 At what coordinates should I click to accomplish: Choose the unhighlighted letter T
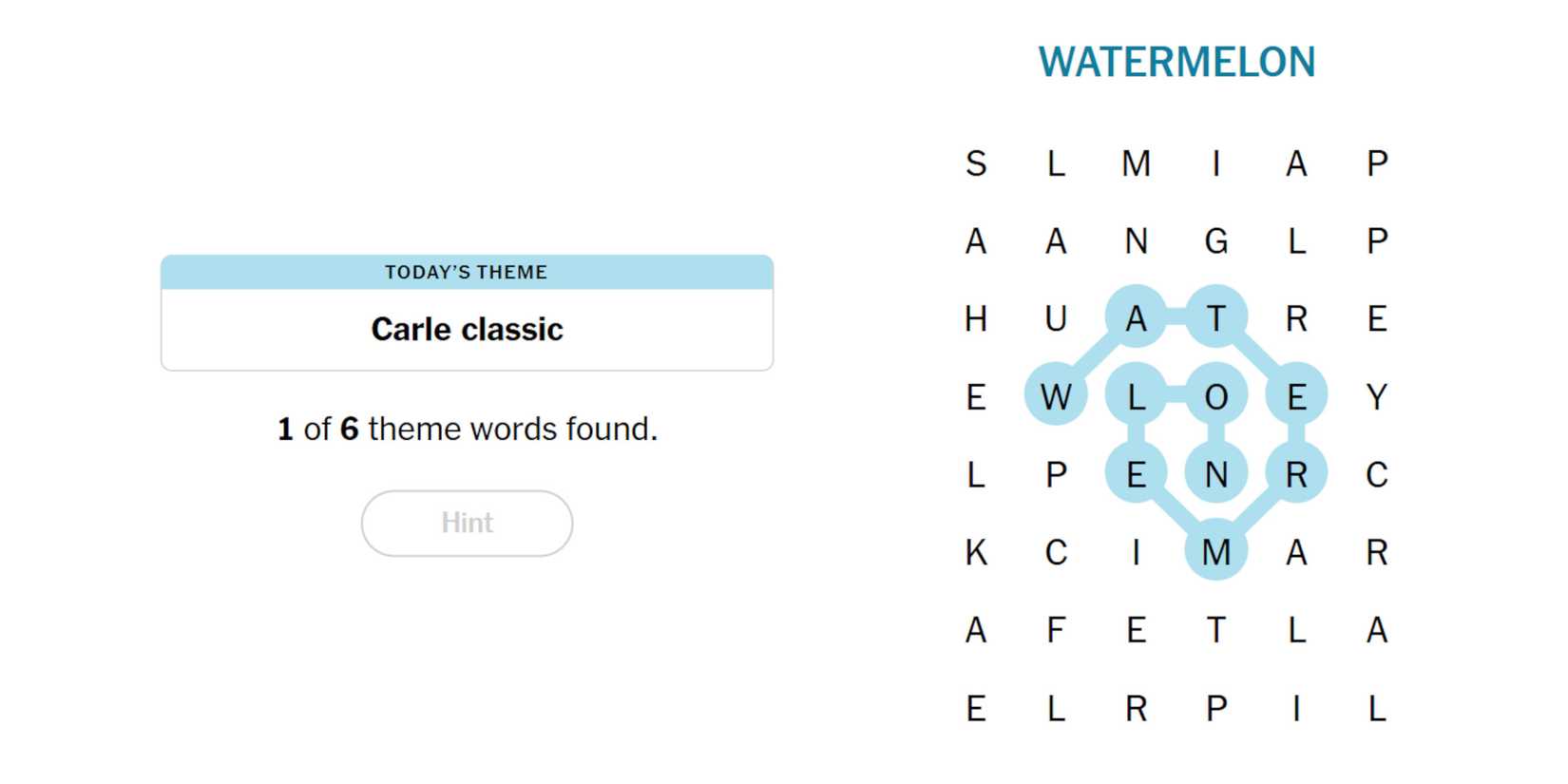1216,630
